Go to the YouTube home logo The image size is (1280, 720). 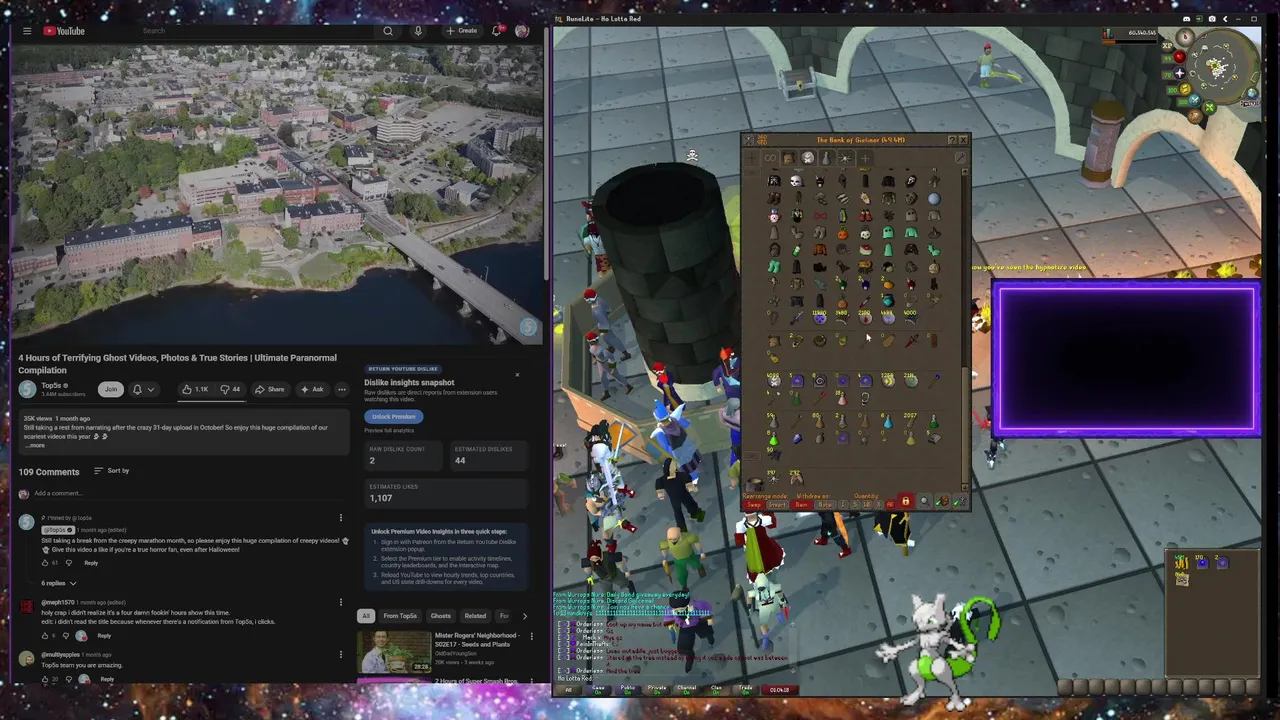pyautogui.click(x=64, y=31)
